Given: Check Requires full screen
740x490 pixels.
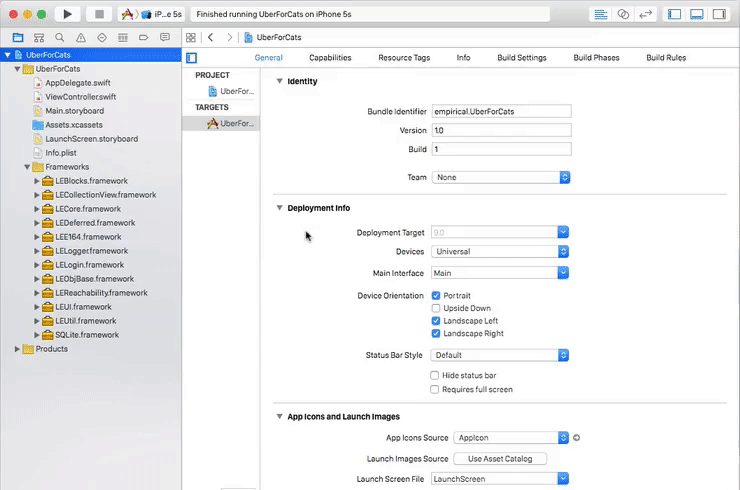Looking at the screenshot, I should (x=435, y=389).
